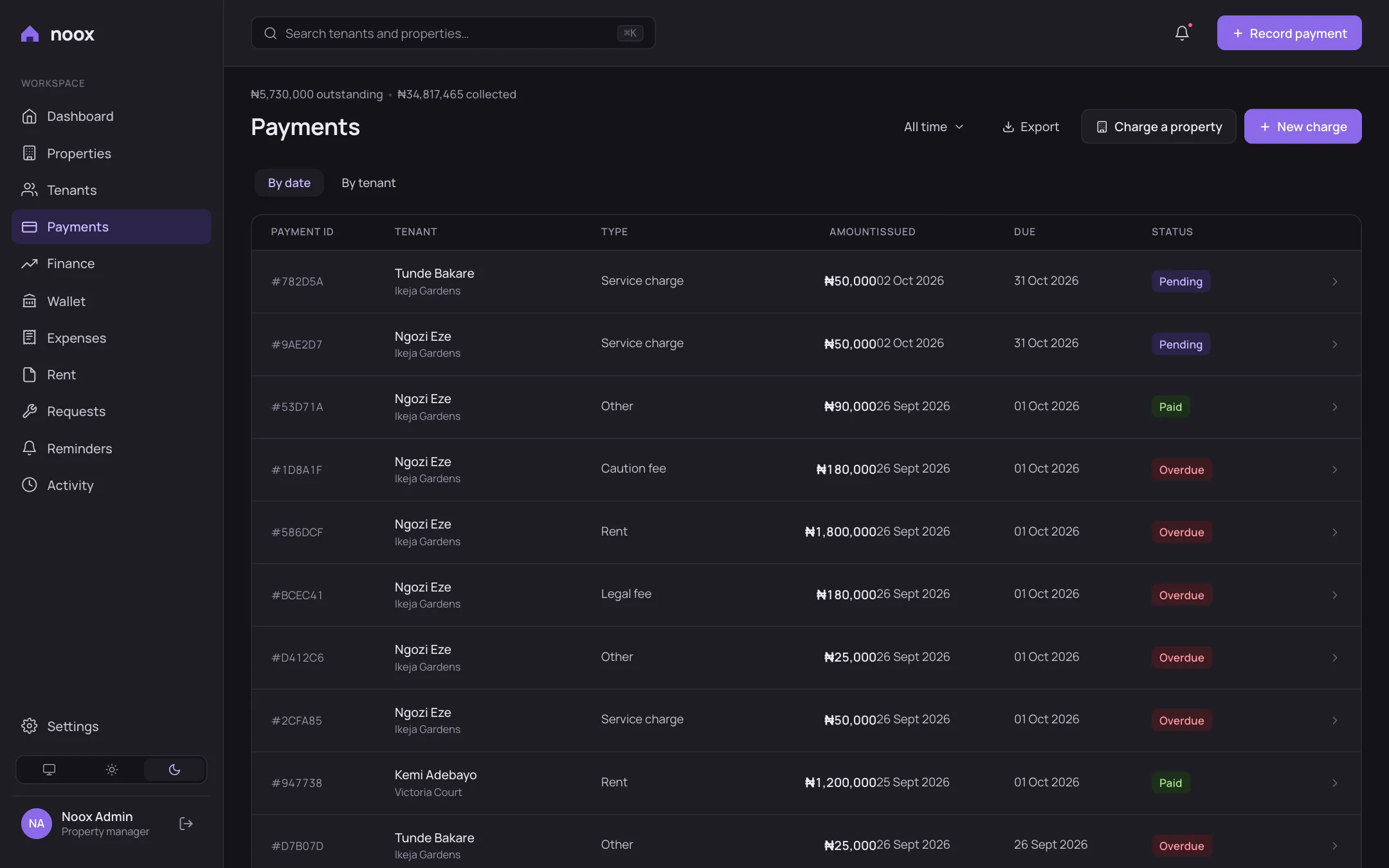Open row #53D71A chevron arrow

tap(1335, 407)
